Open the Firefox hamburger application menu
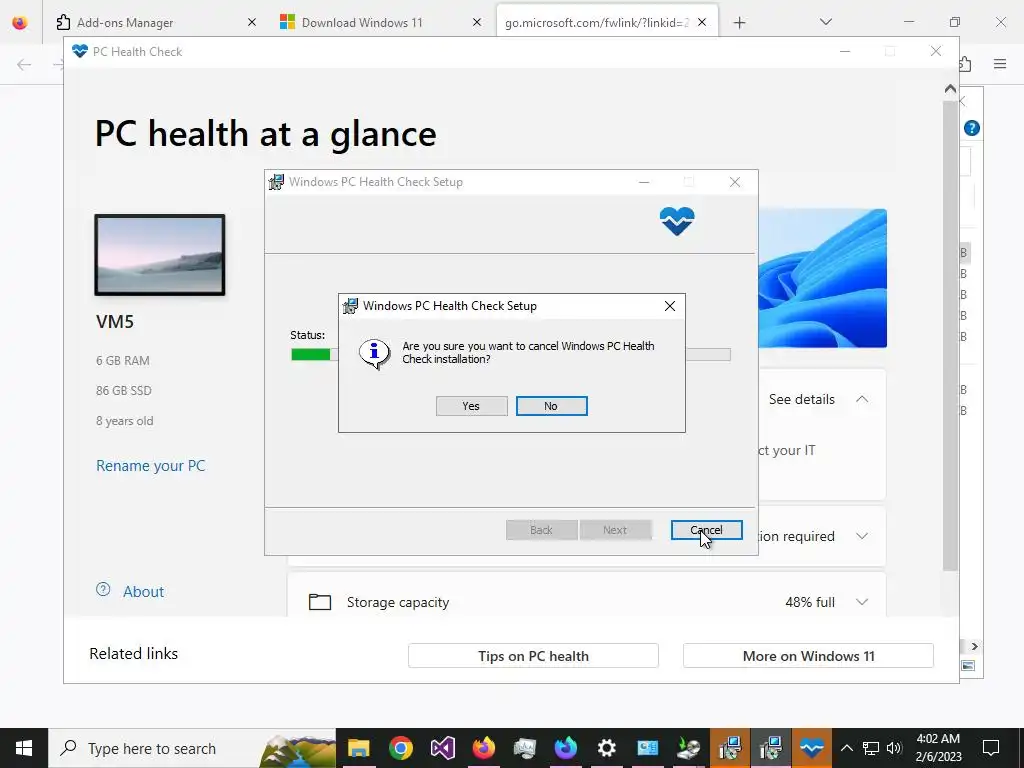This screenshot has height=768, width=1024. [1000, 63]
